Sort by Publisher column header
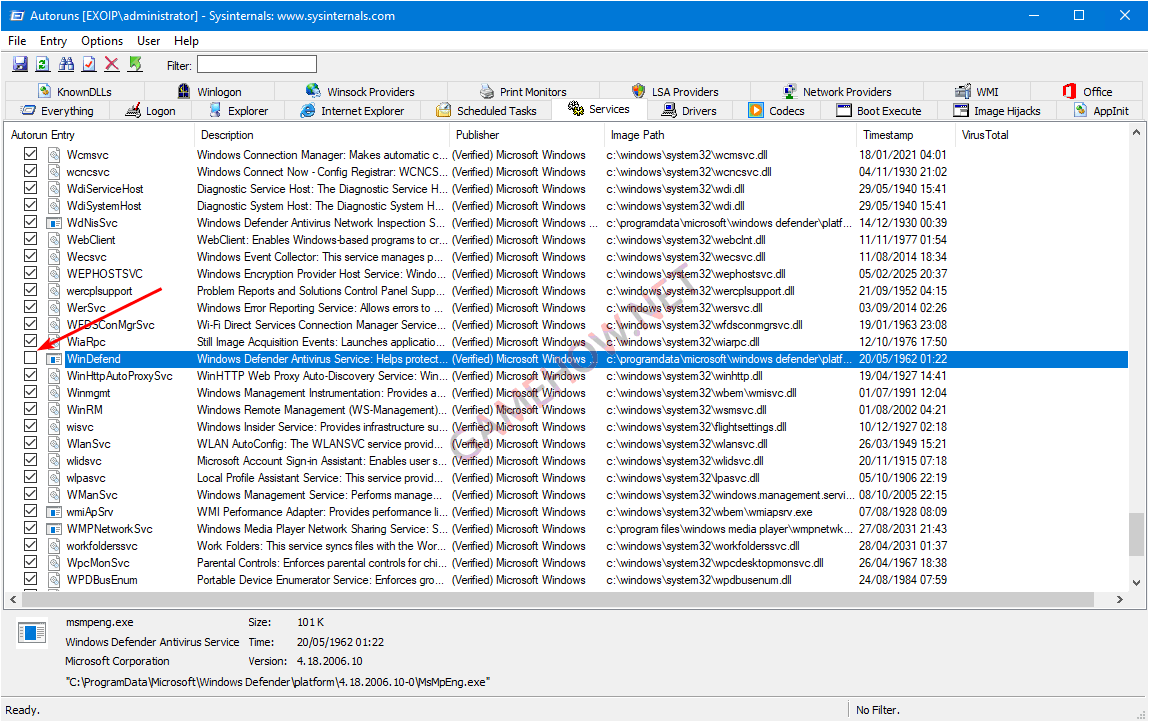The height and width of the screenshot is (722, 1149). tap(527, 135)
